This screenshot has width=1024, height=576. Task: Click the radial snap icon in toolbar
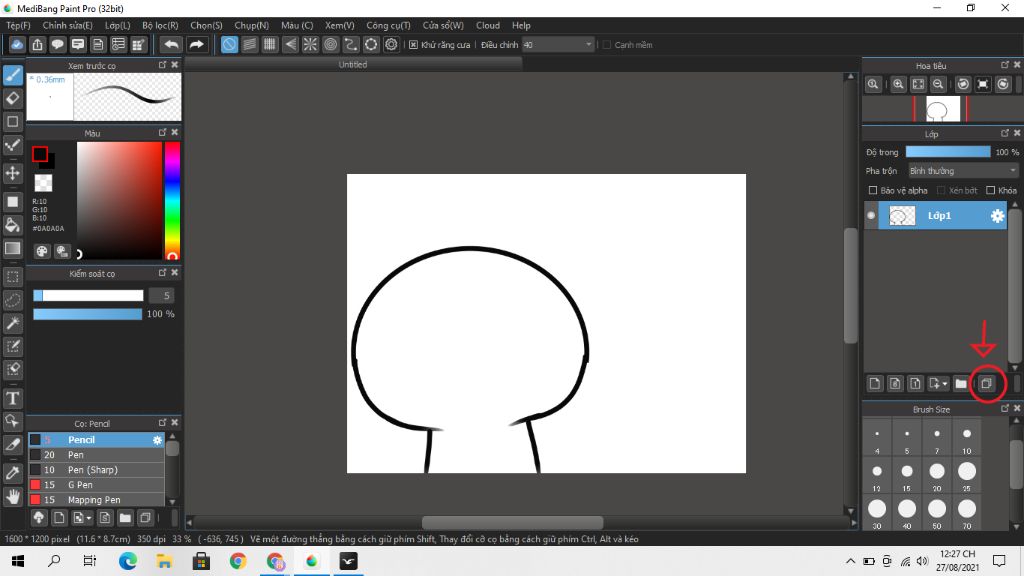click(x=310, y=45)
